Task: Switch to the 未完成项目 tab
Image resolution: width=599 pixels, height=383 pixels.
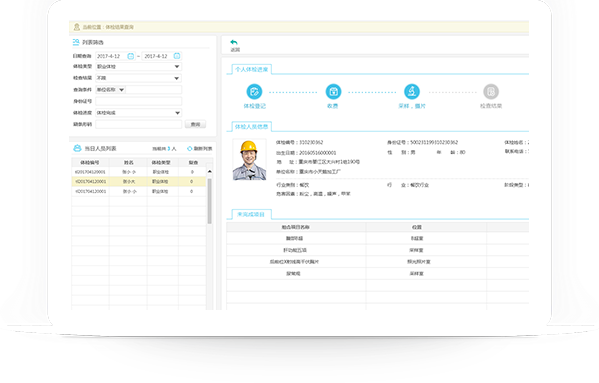Action: coord(251,214)
